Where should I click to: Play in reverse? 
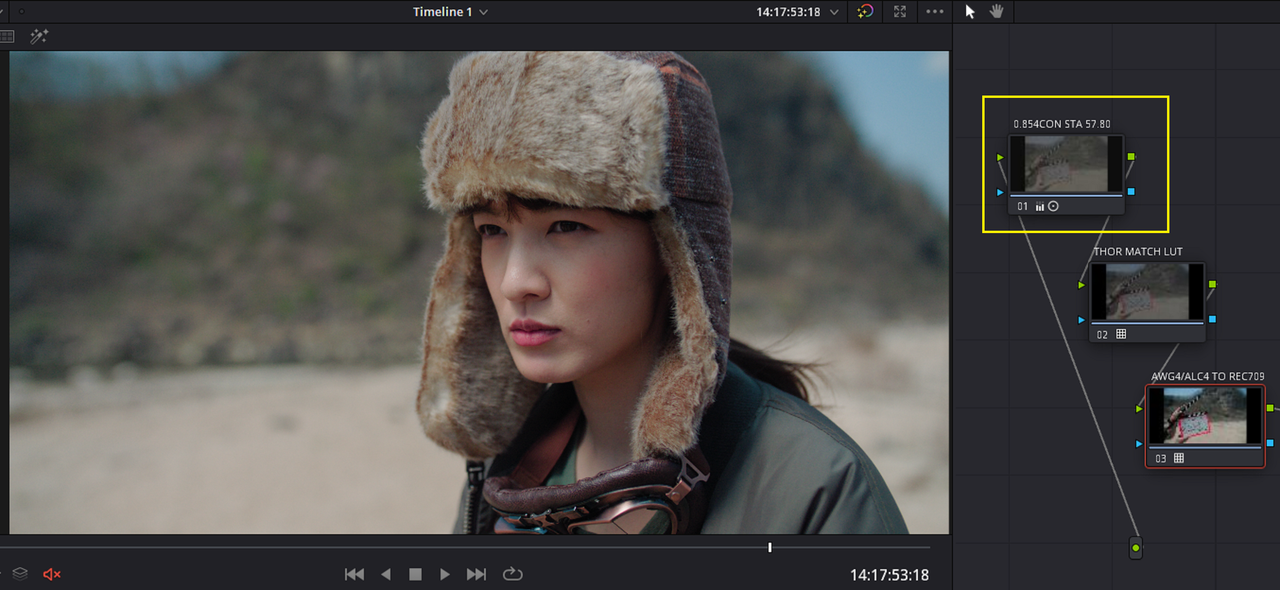pos(386,574)
